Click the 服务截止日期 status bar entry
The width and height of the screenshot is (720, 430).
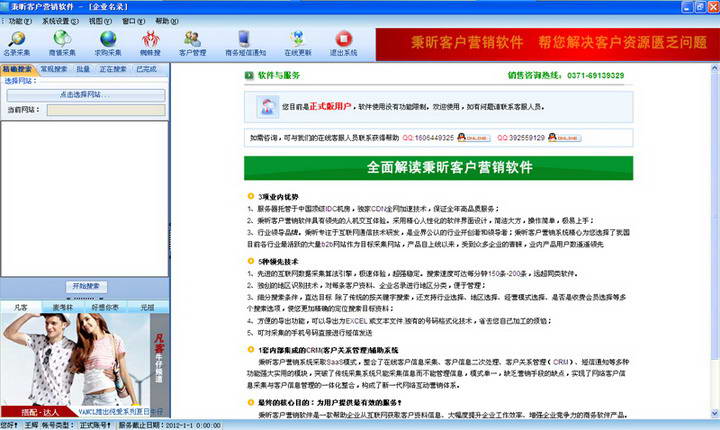pos(169,425)
